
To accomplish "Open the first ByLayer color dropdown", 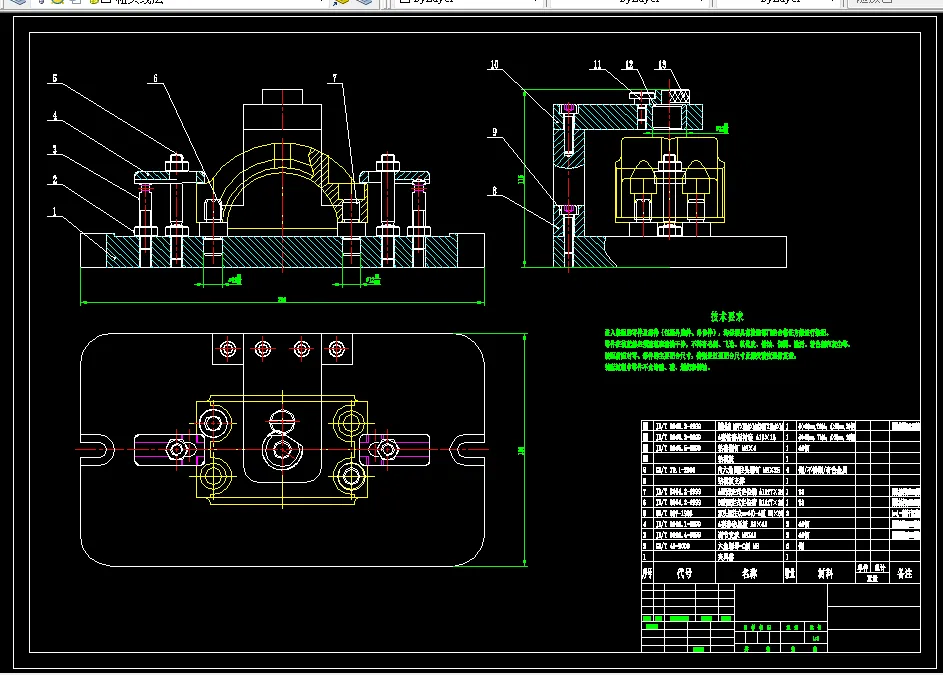I will pyautogui.click(x=535, y=3).
